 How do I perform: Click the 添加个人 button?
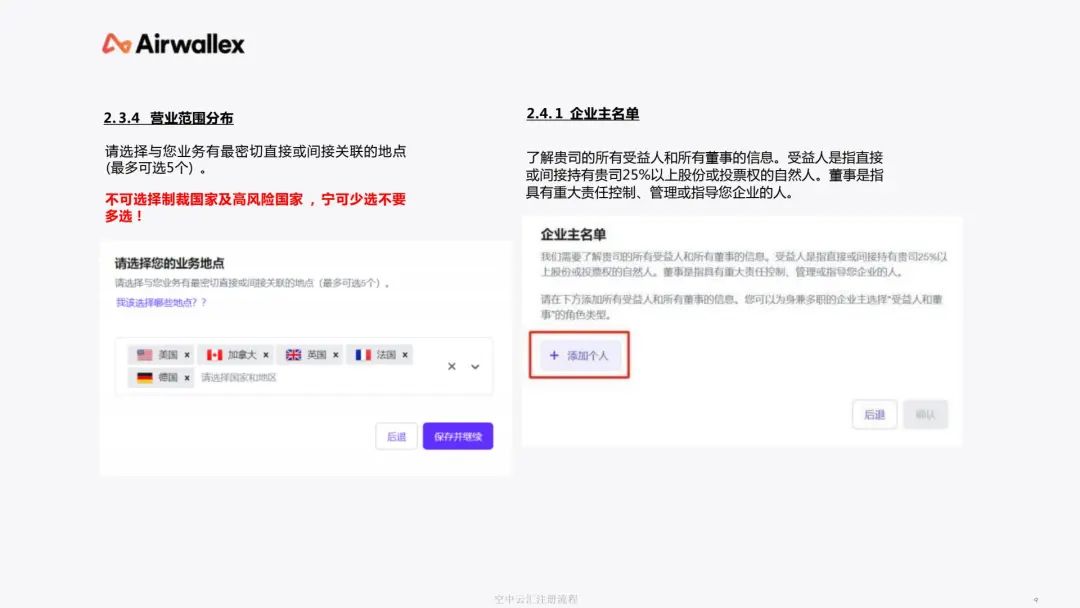[x=580, y=355]
